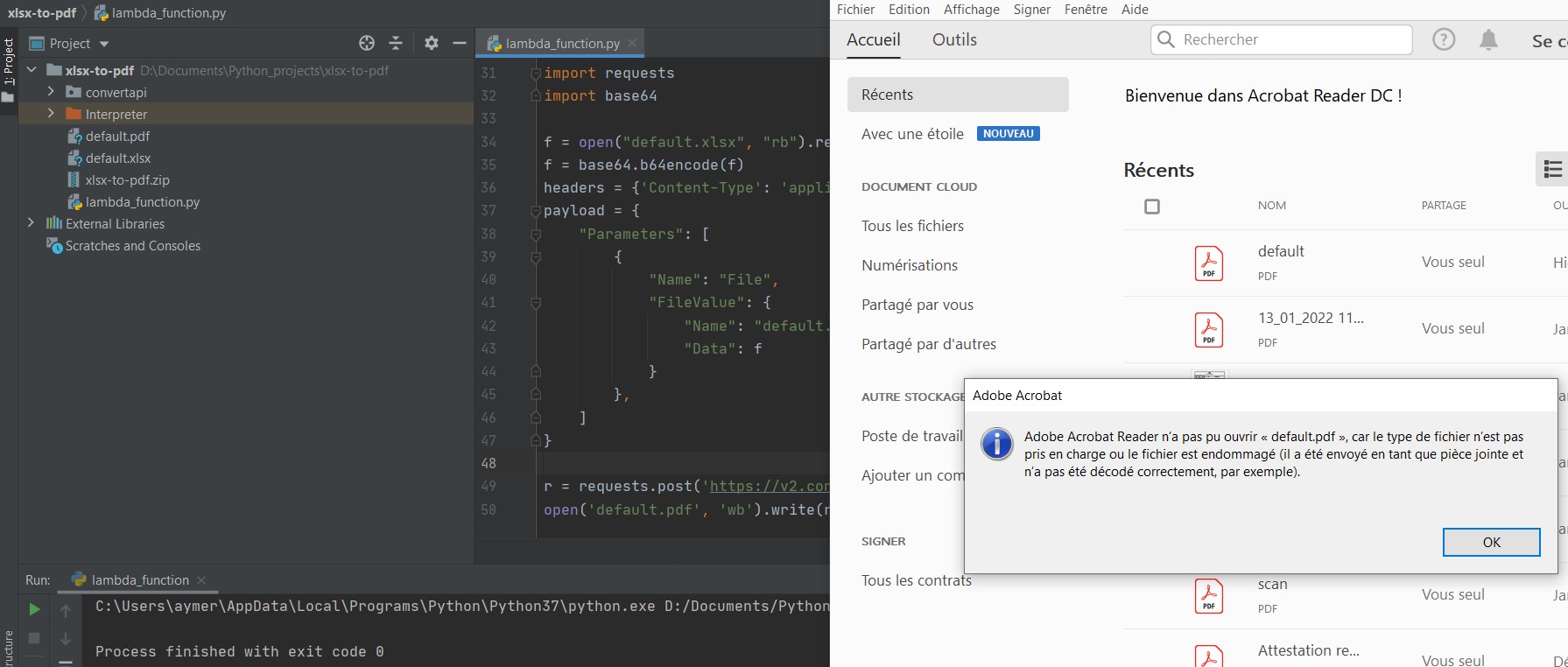
Task: Click the Rechercher search field
Action: point(1282,39)
